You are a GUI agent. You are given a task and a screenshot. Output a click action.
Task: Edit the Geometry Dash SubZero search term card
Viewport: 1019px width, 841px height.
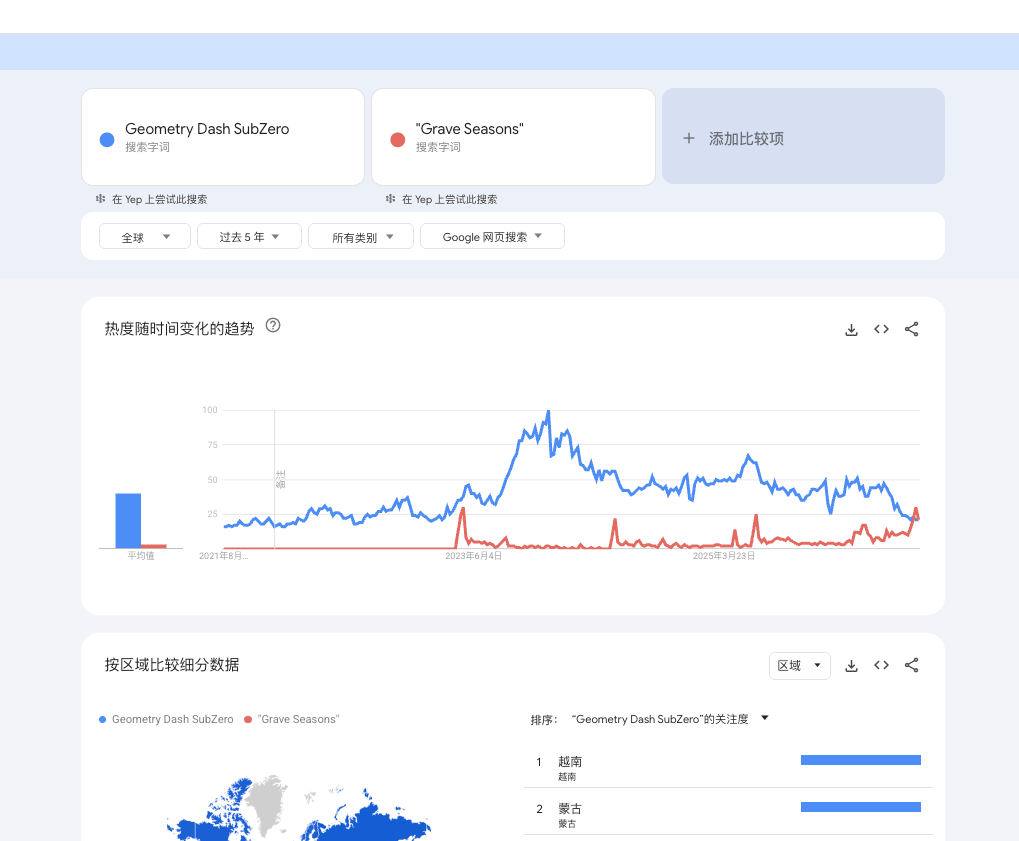tap(223, 137)
